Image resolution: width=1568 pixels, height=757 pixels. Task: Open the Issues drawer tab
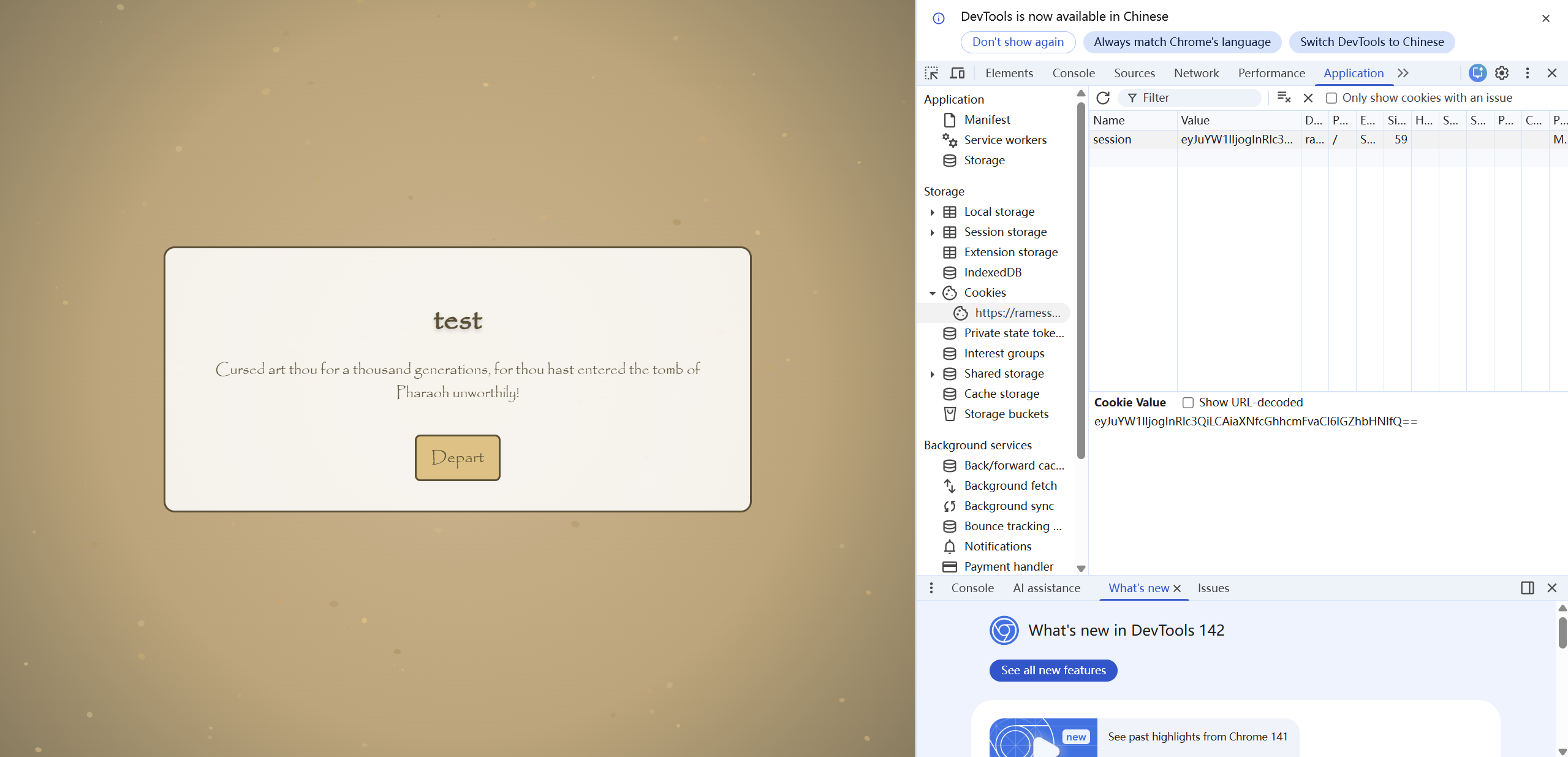click(1213, 588)
